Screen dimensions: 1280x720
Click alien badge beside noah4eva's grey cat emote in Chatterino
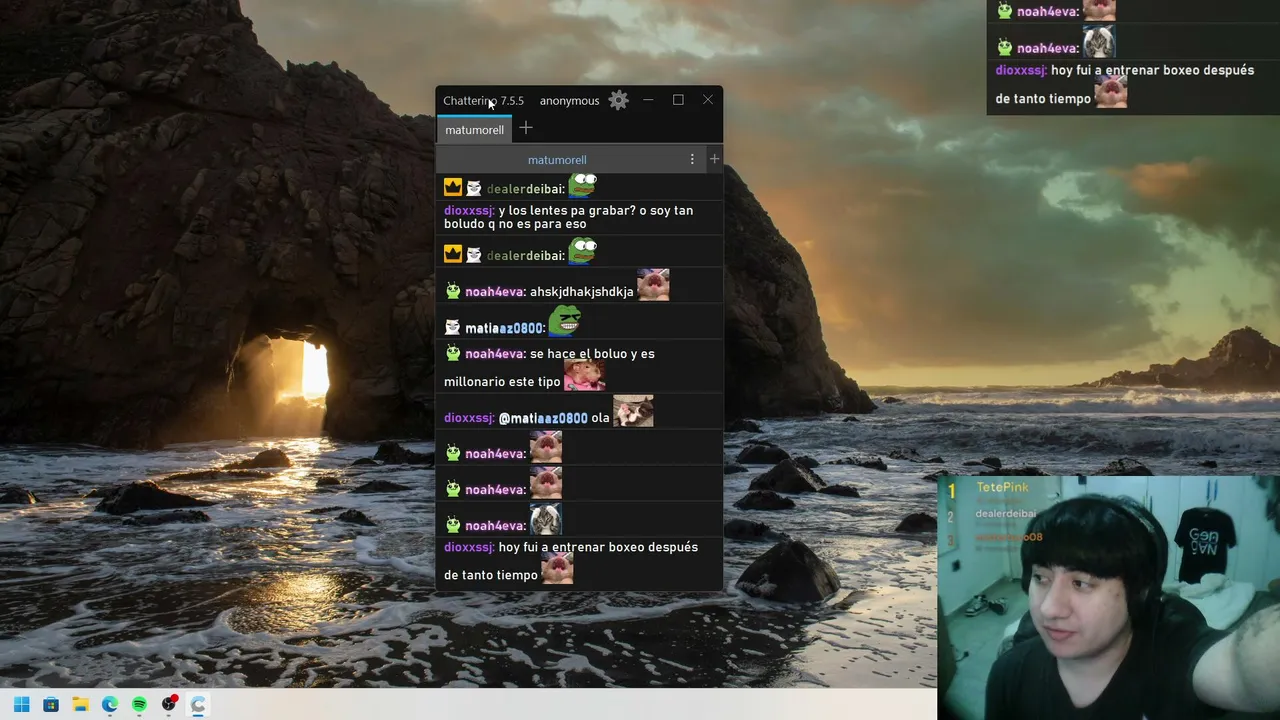[x=453, y=525]
